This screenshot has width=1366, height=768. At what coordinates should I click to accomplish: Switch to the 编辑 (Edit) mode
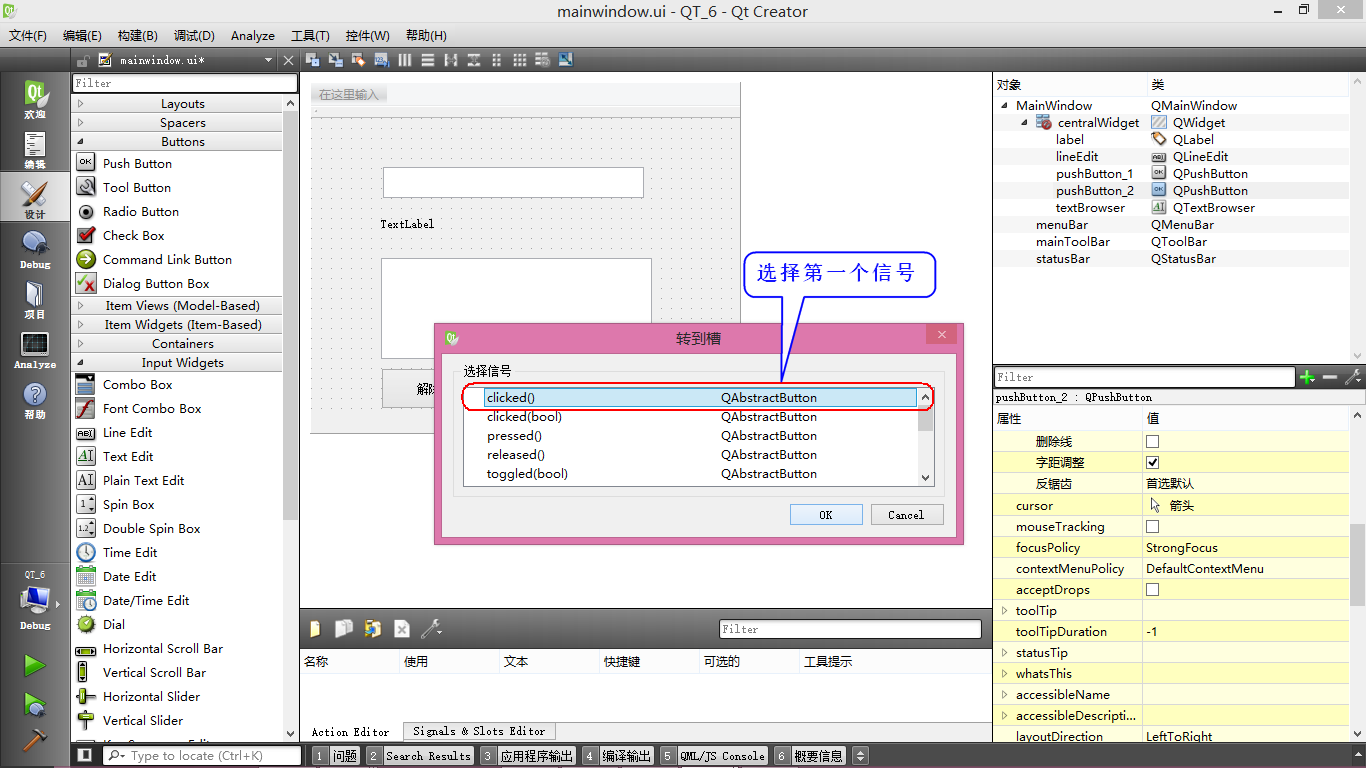[35, 150]
